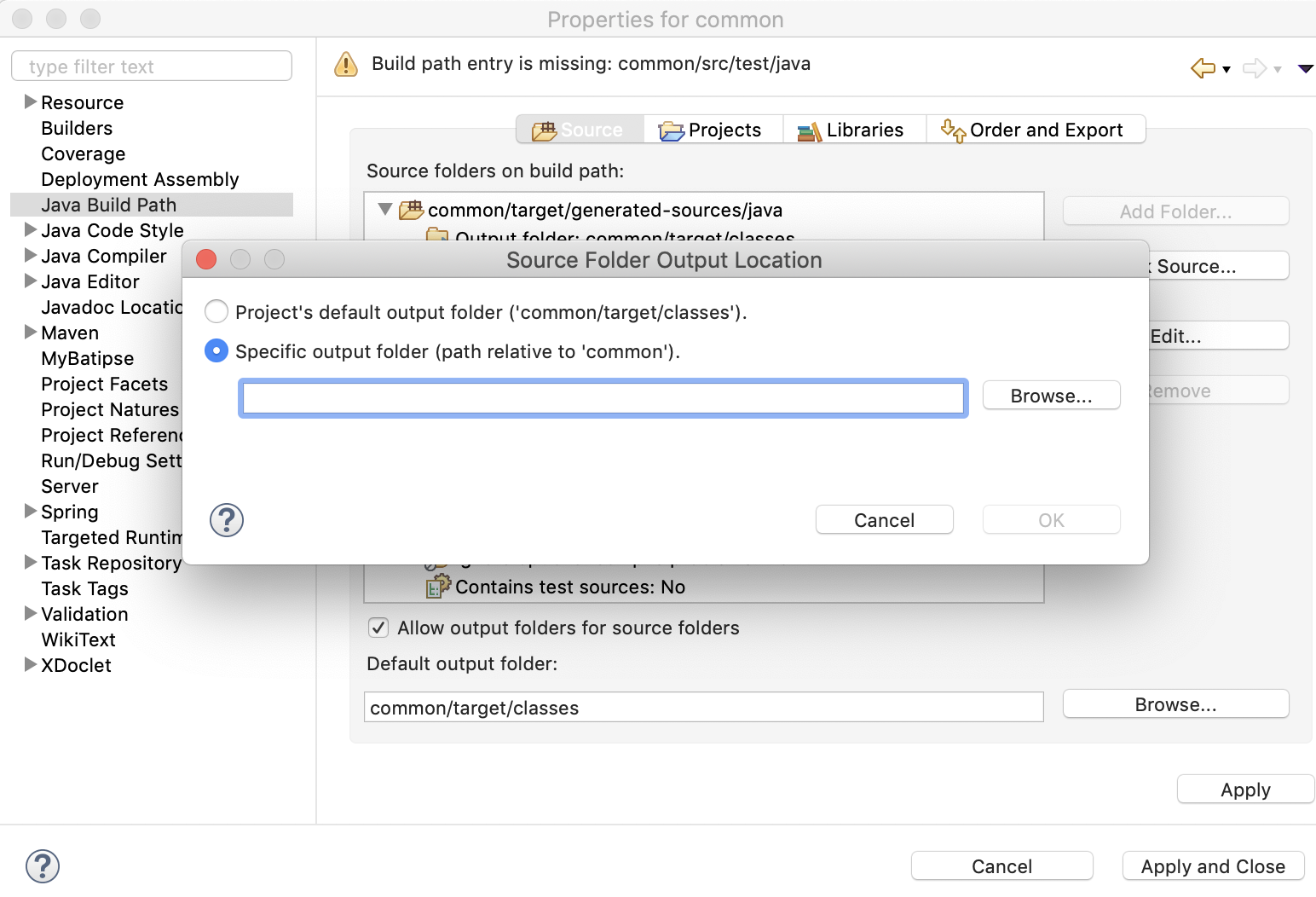Screen dimensions: 1316x897
Task: Open the view menu chevron at top right
Action: pos(1305,68)
